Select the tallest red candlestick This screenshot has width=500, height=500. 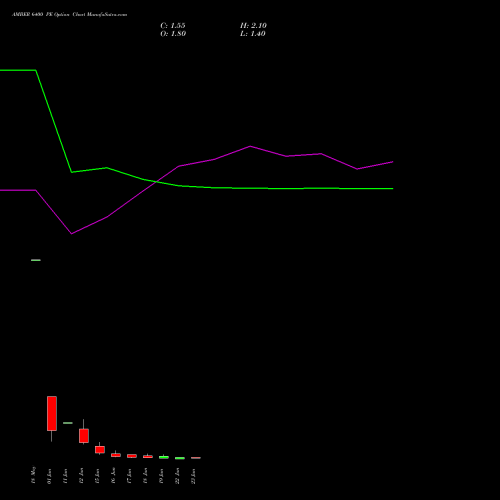(52, 413)
